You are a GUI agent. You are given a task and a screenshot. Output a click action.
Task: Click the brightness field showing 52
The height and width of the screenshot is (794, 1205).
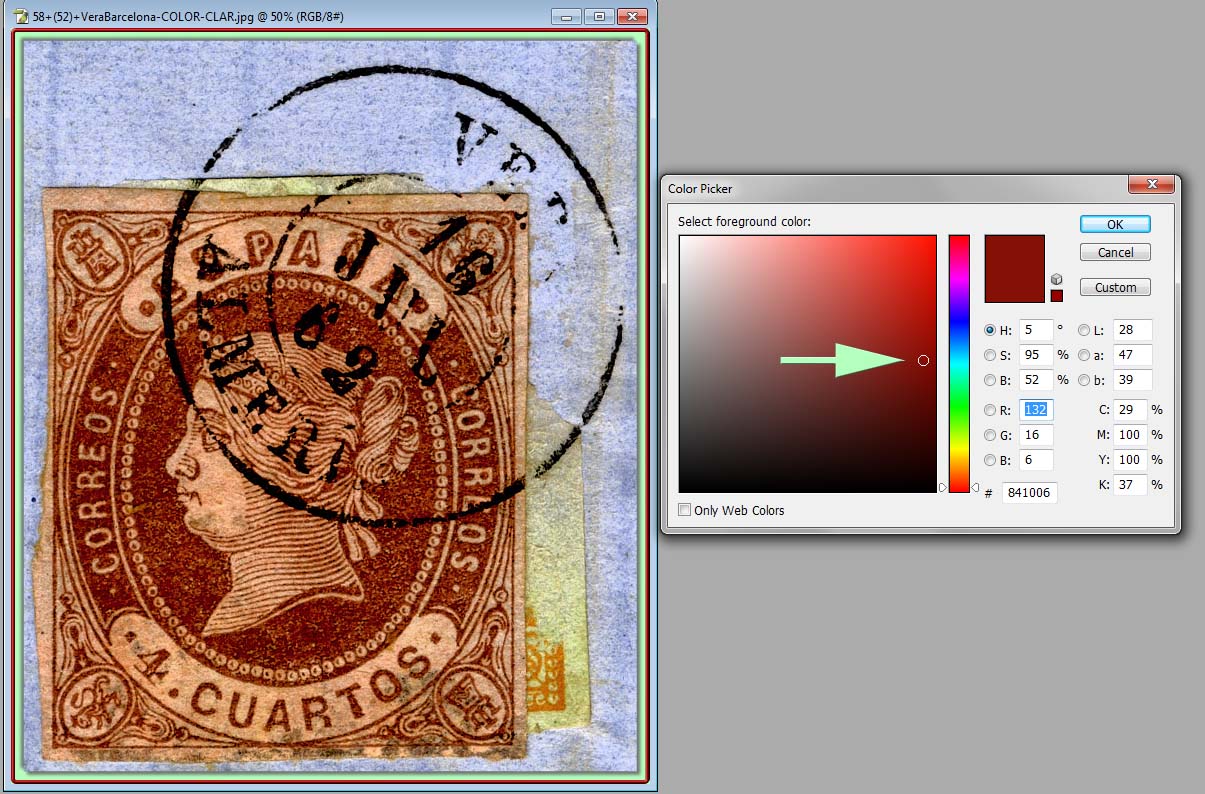(x=1036, y=380)
